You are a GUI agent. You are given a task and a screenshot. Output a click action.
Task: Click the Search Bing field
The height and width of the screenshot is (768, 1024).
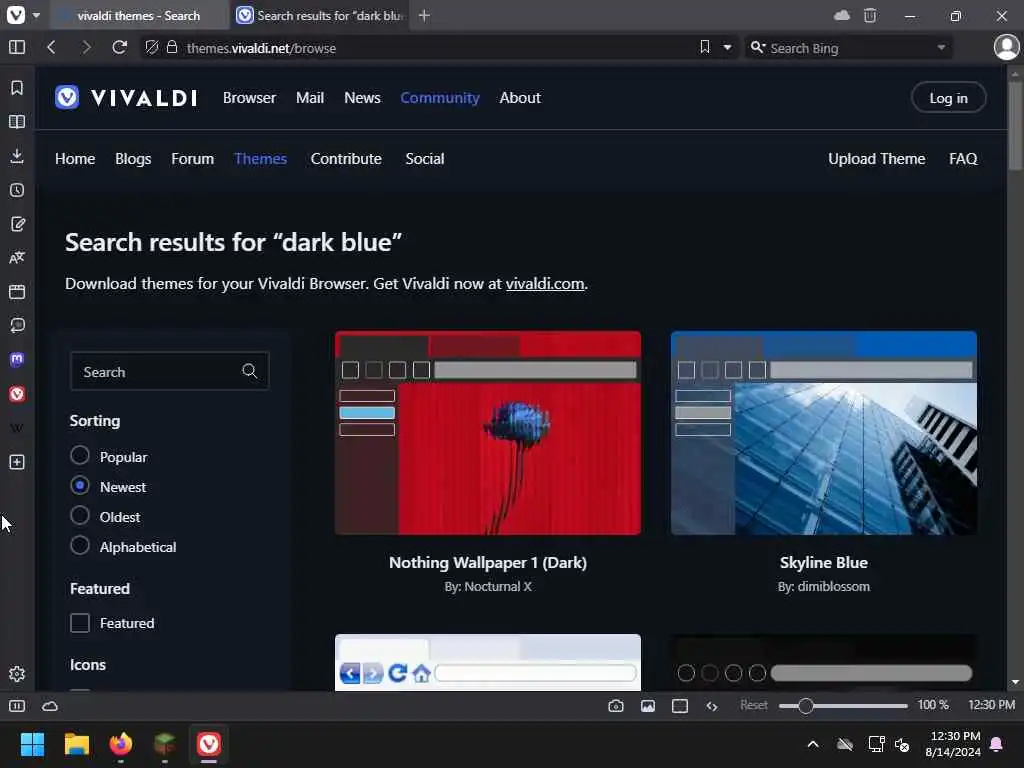tap(848, 48)
